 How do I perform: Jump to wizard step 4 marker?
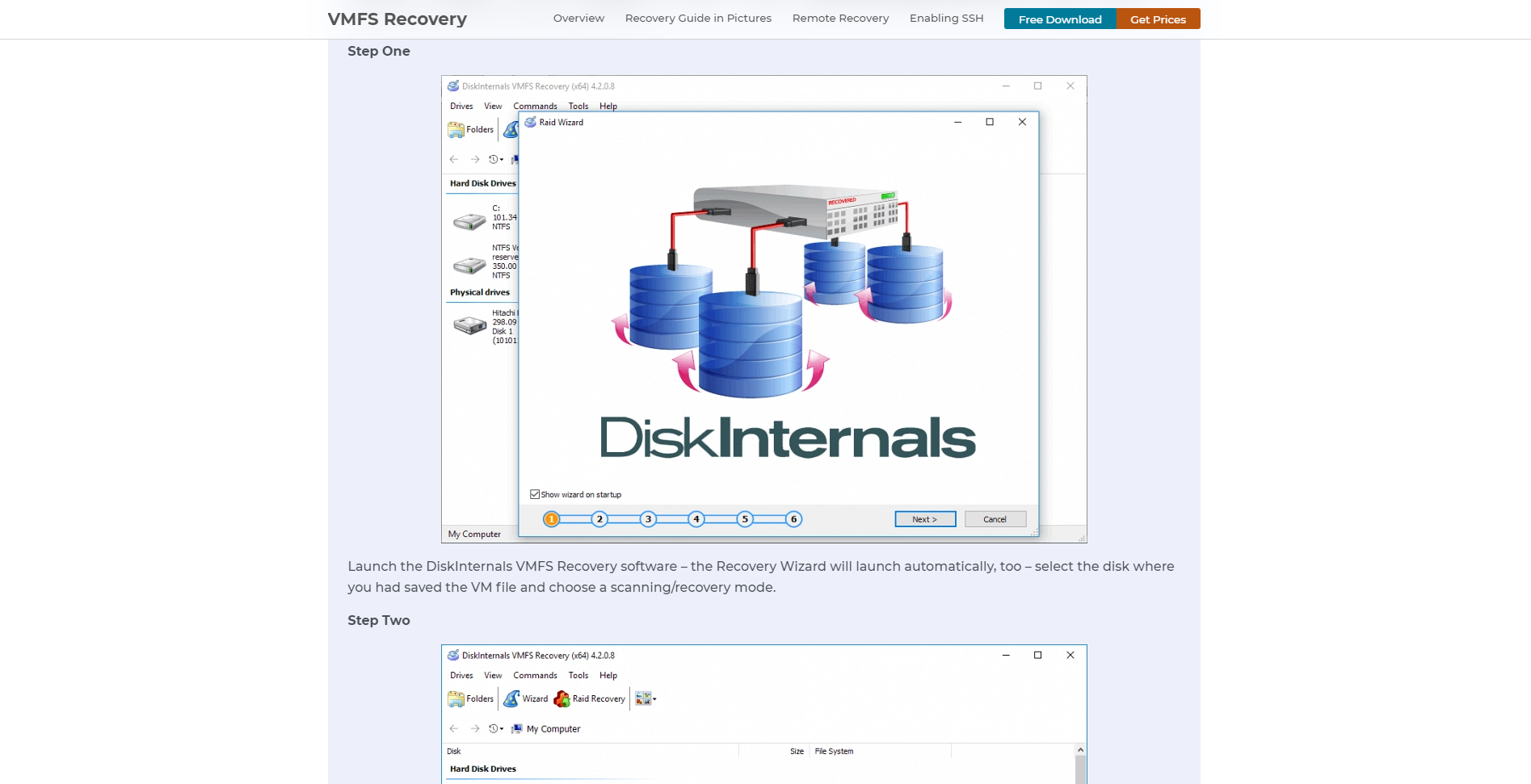[696, 519]
